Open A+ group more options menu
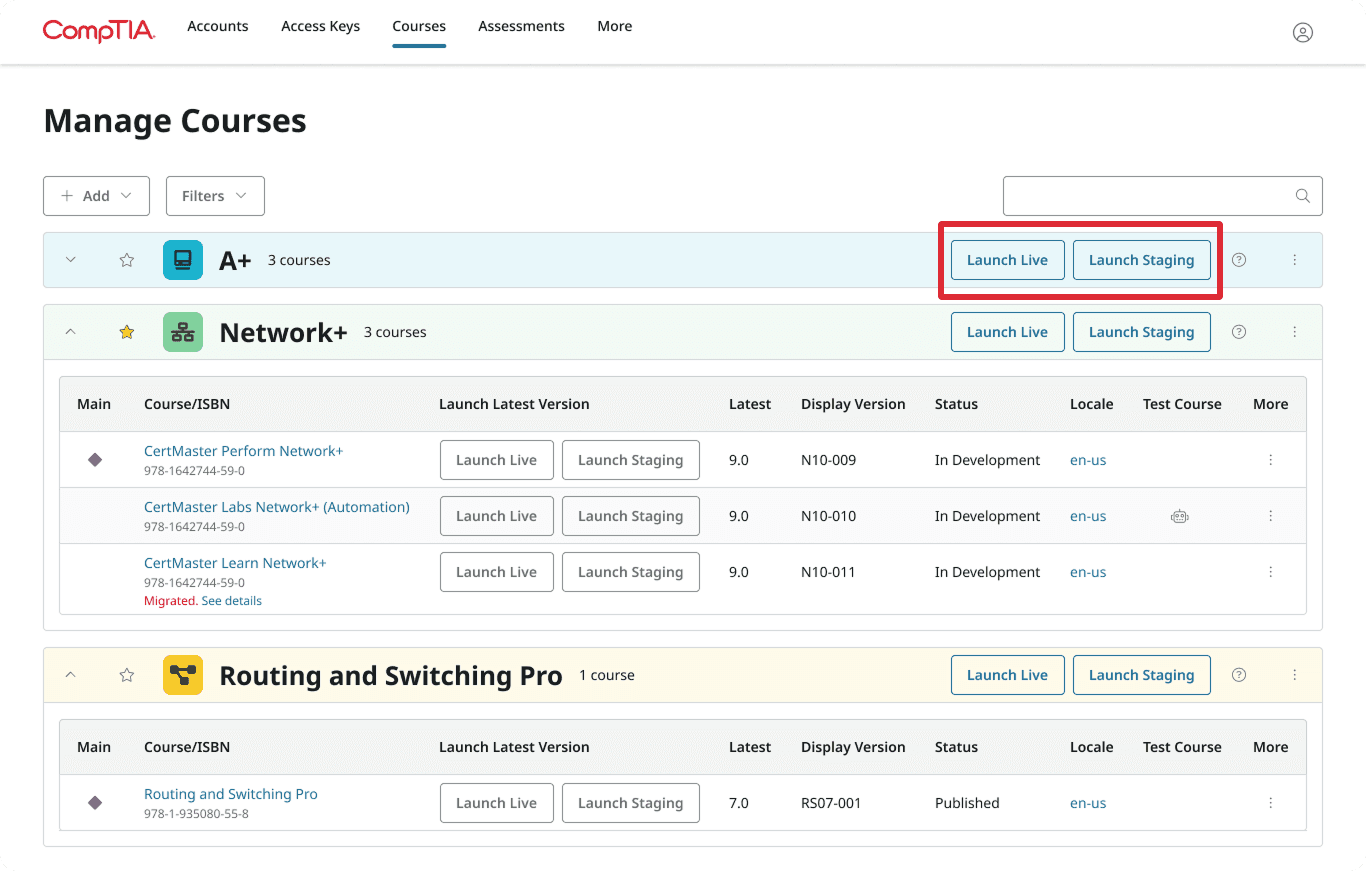 click(1294, 260)
